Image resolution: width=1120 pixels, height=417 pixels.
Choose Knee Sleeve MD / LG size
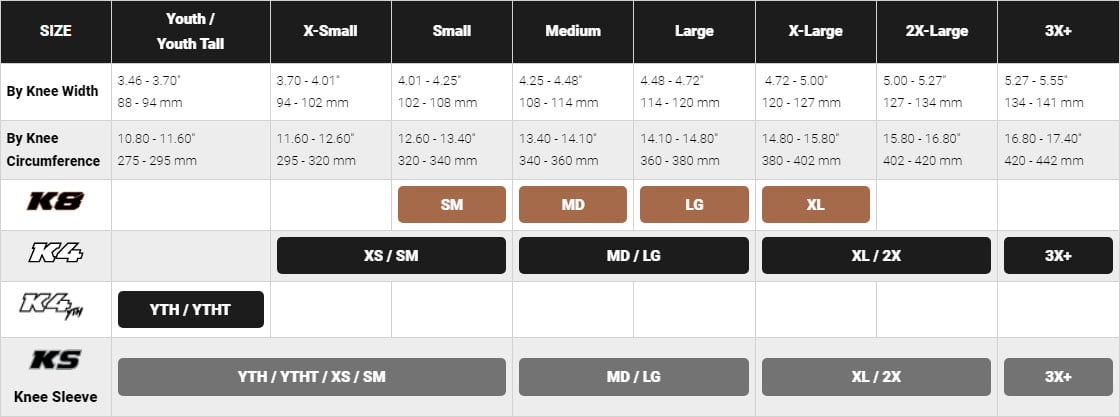click(x=633, y=377)
